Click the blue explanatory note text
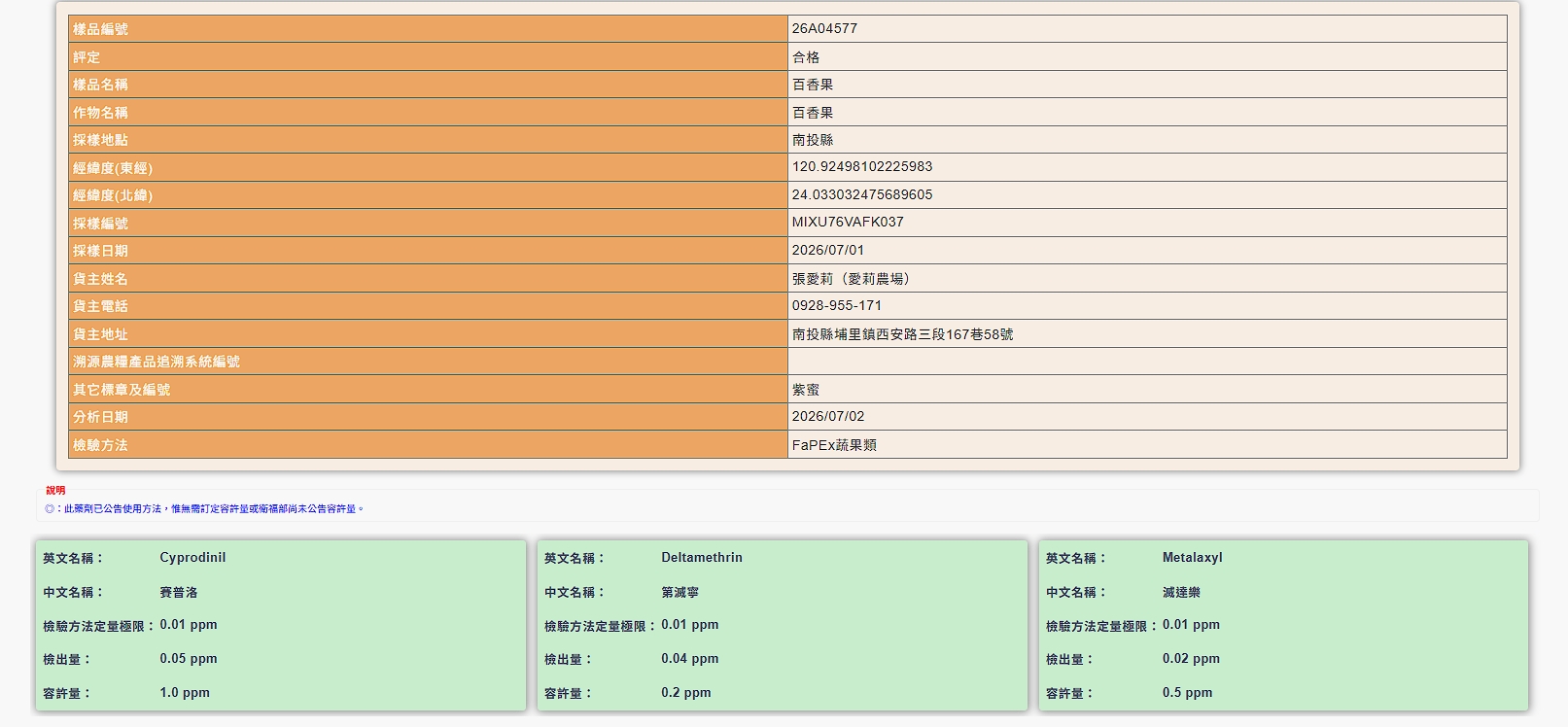Viewport: 1568px width, 727px height. (x=204, y=508)
